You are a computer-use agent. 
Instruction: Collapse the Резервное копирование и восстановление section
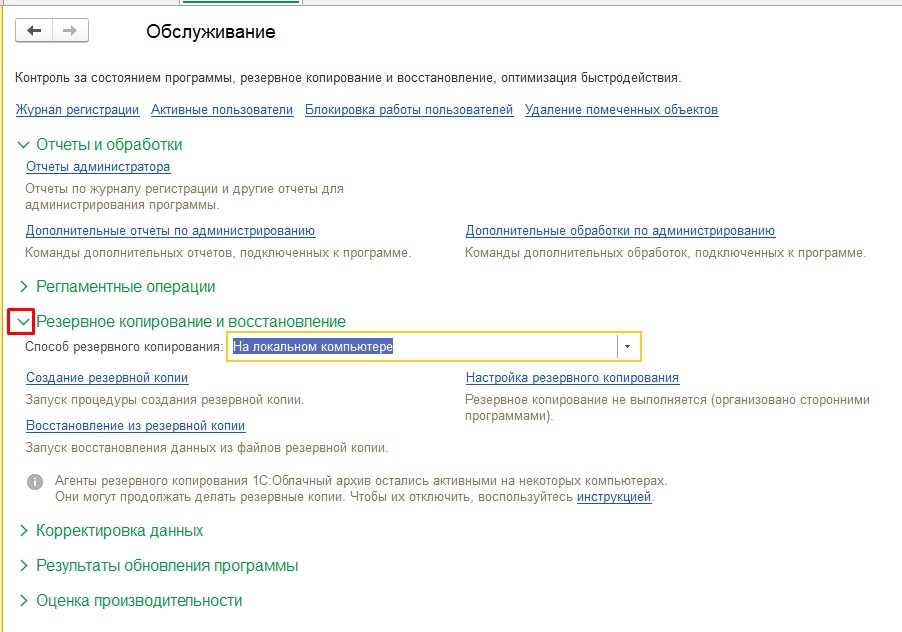click(23, 321)
